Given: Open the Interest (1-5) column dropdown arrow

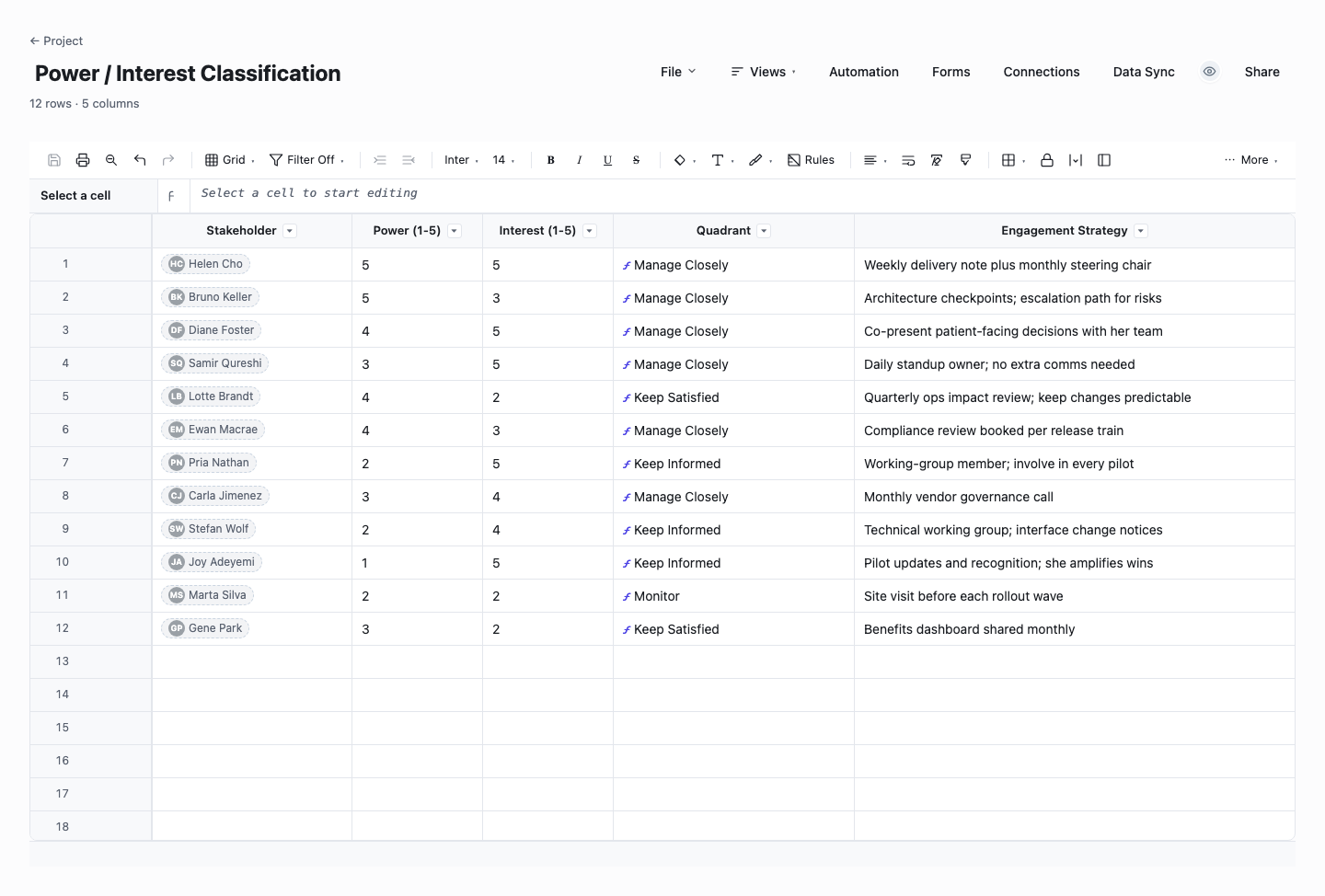Looking at the screenshot, I should point(590,231).
